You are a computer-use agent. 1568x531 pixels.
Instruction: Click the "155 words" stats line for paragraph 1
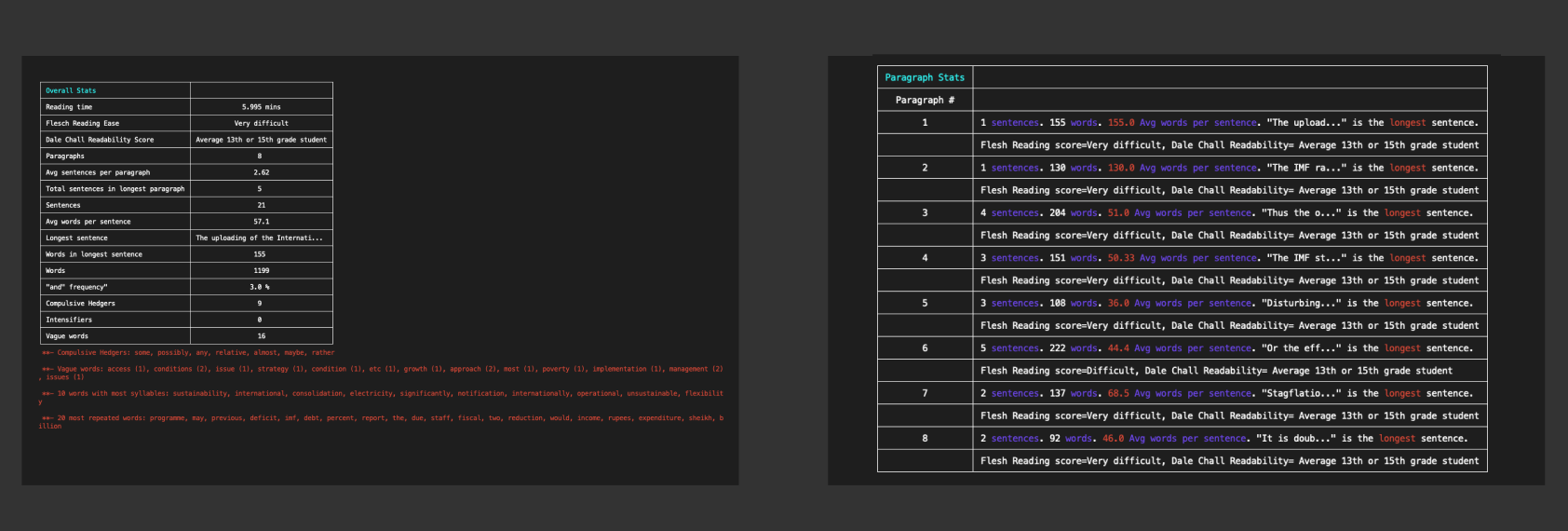click(1229, 123)
